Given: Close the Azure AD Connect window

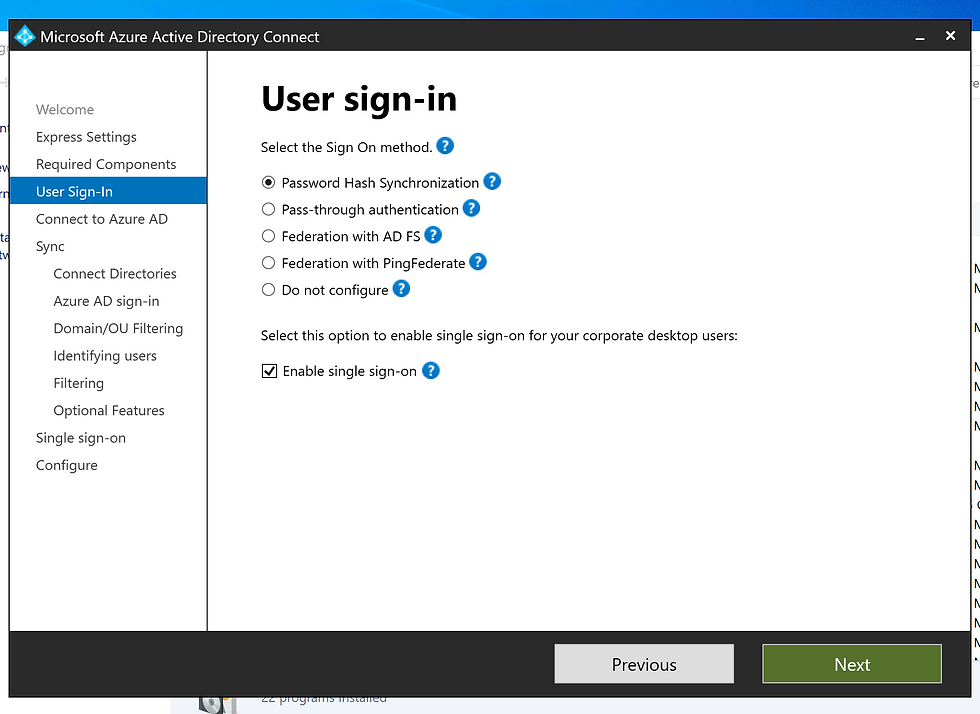Looking at the screenshot, I should 950,36.
